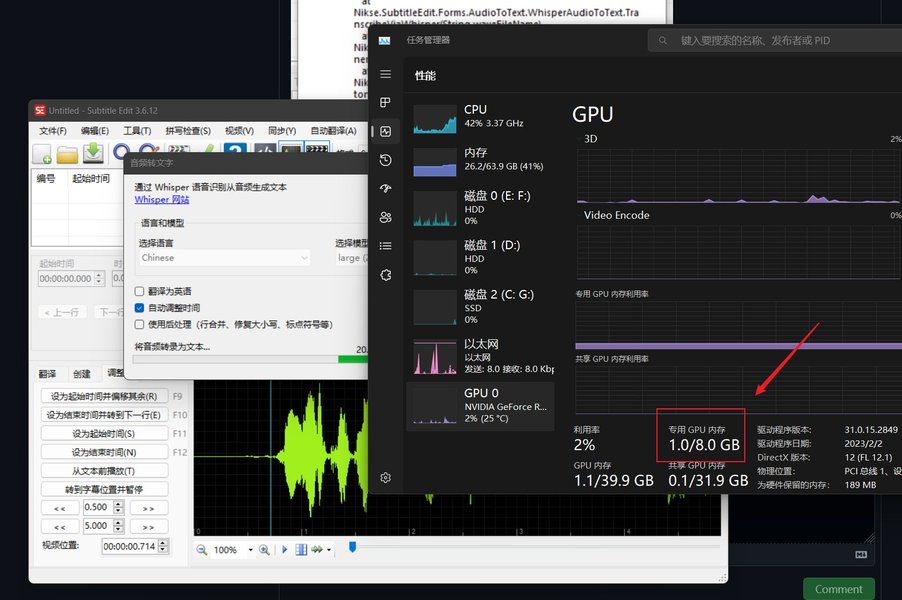Open 文件(F) menu

[x=52, y=131]
